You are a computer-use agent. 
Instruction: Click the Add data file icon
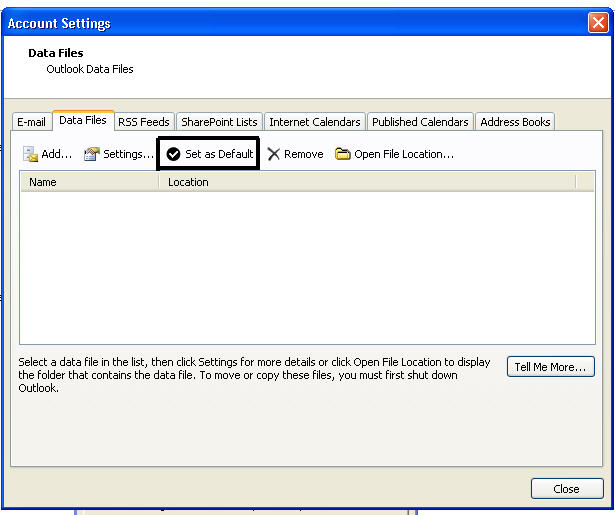(x=30, y=155)
